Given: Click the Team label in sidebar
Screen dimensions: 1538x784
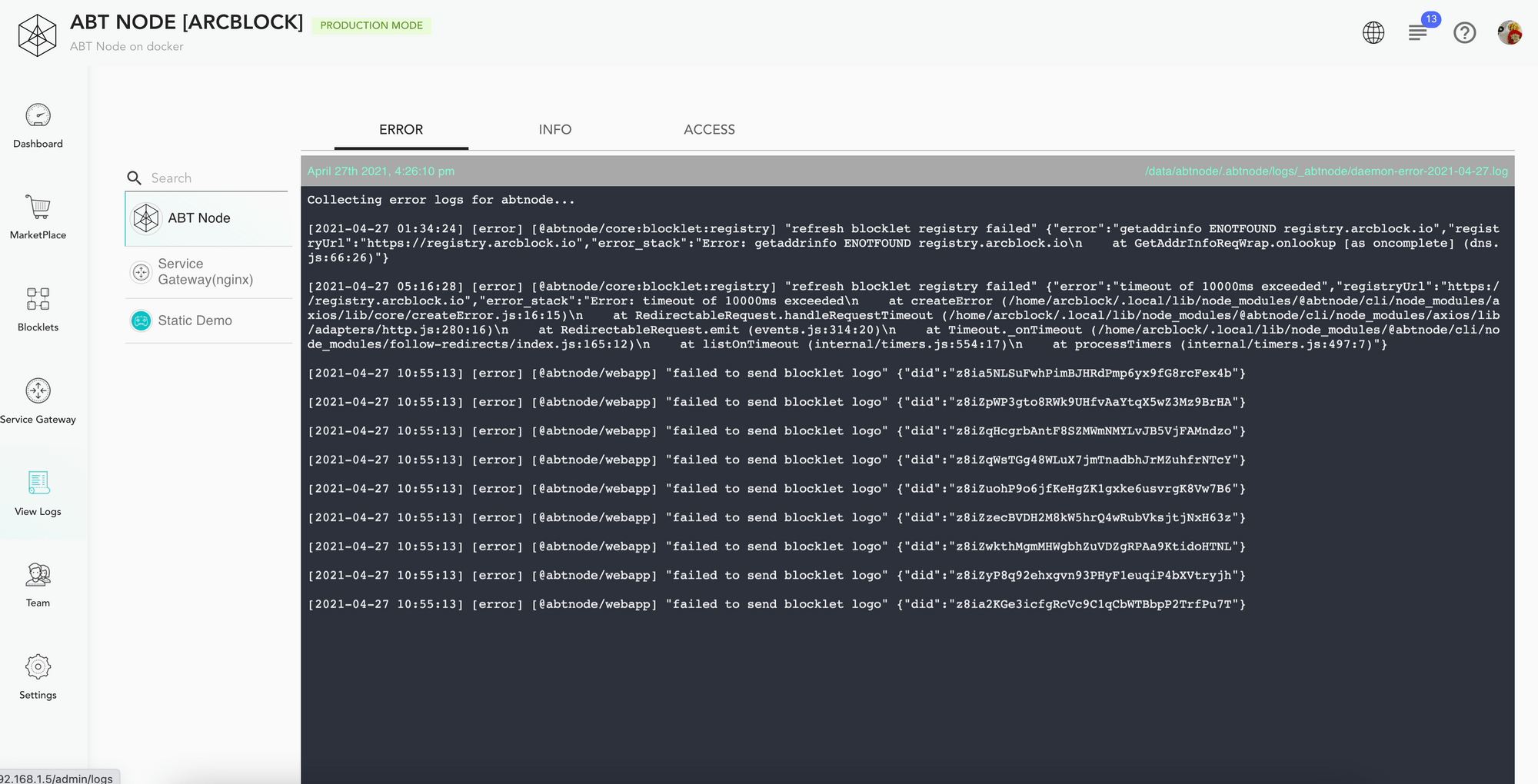Looking at the screenshot, I should [38, 603].
